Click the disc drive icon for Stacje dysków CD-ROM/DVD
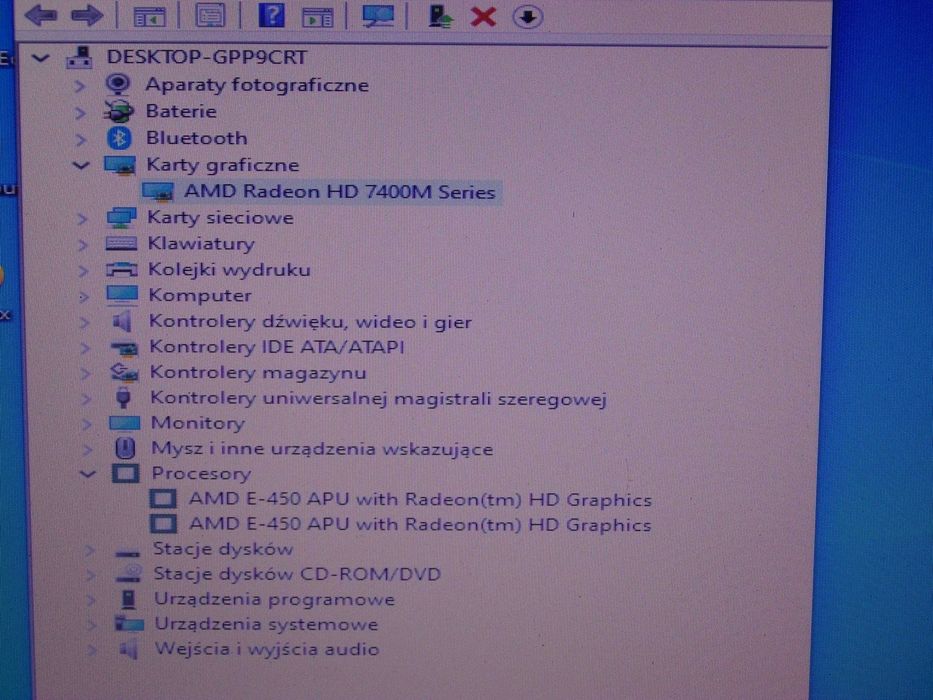This screenshot has width=933, height=700. (x=129, y=574)
